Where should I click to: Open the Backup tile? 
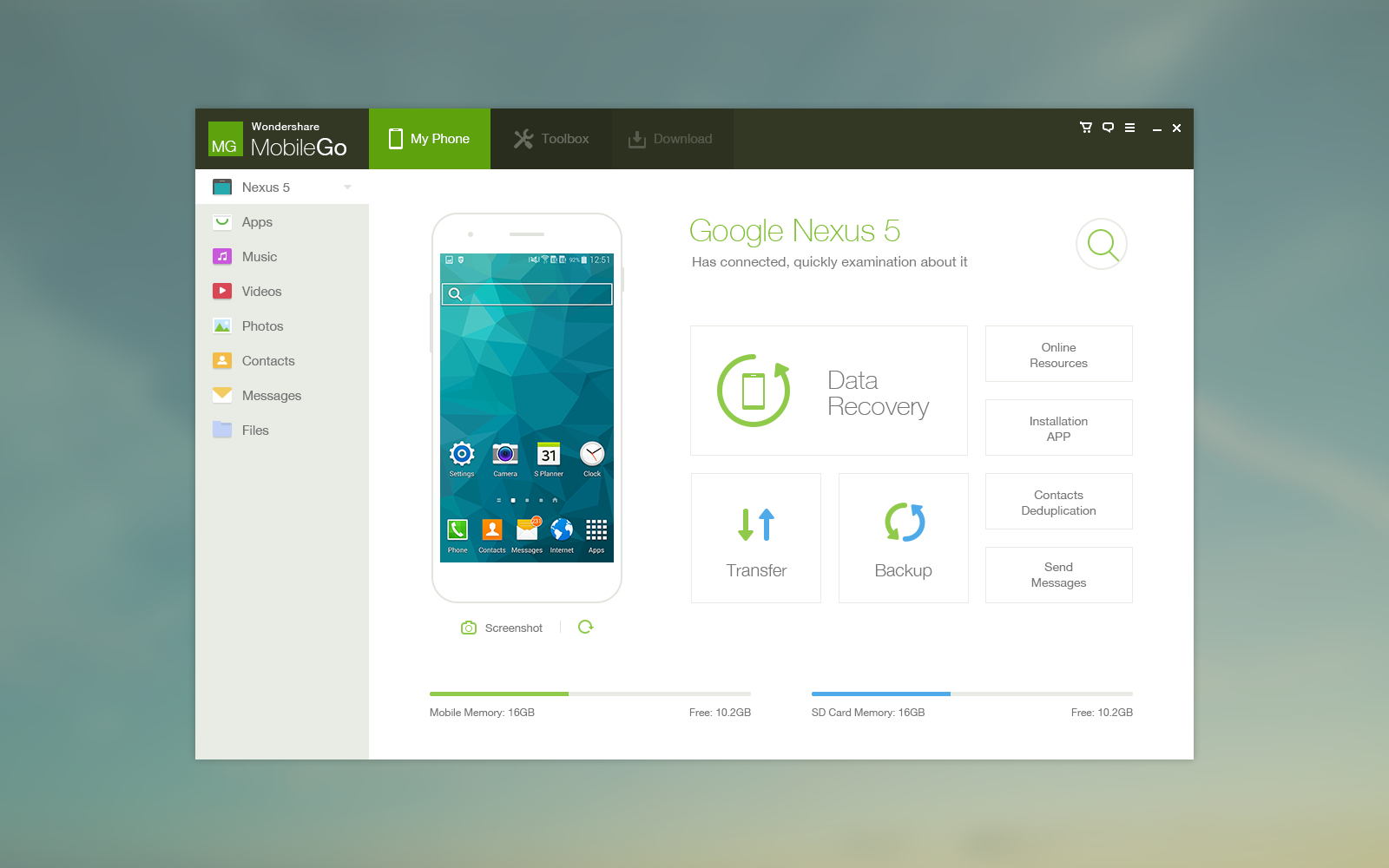904,538
